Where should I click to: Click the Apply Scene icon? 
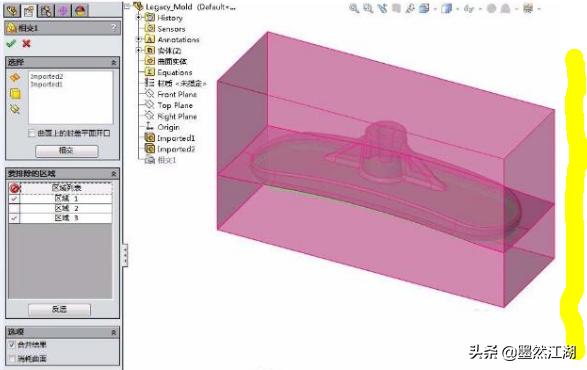[x=505, y=8]
